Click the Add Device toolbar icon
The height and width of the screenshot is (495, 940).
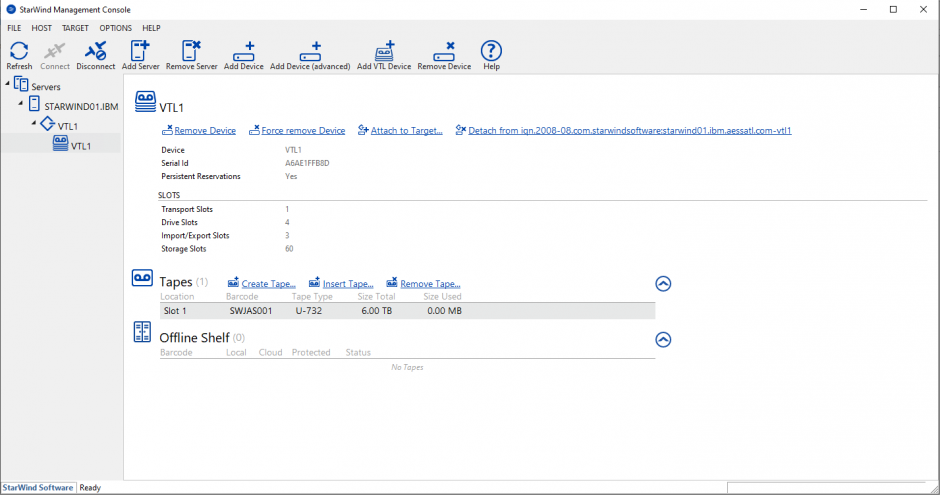pyautogui.click(x=243, y=52)
